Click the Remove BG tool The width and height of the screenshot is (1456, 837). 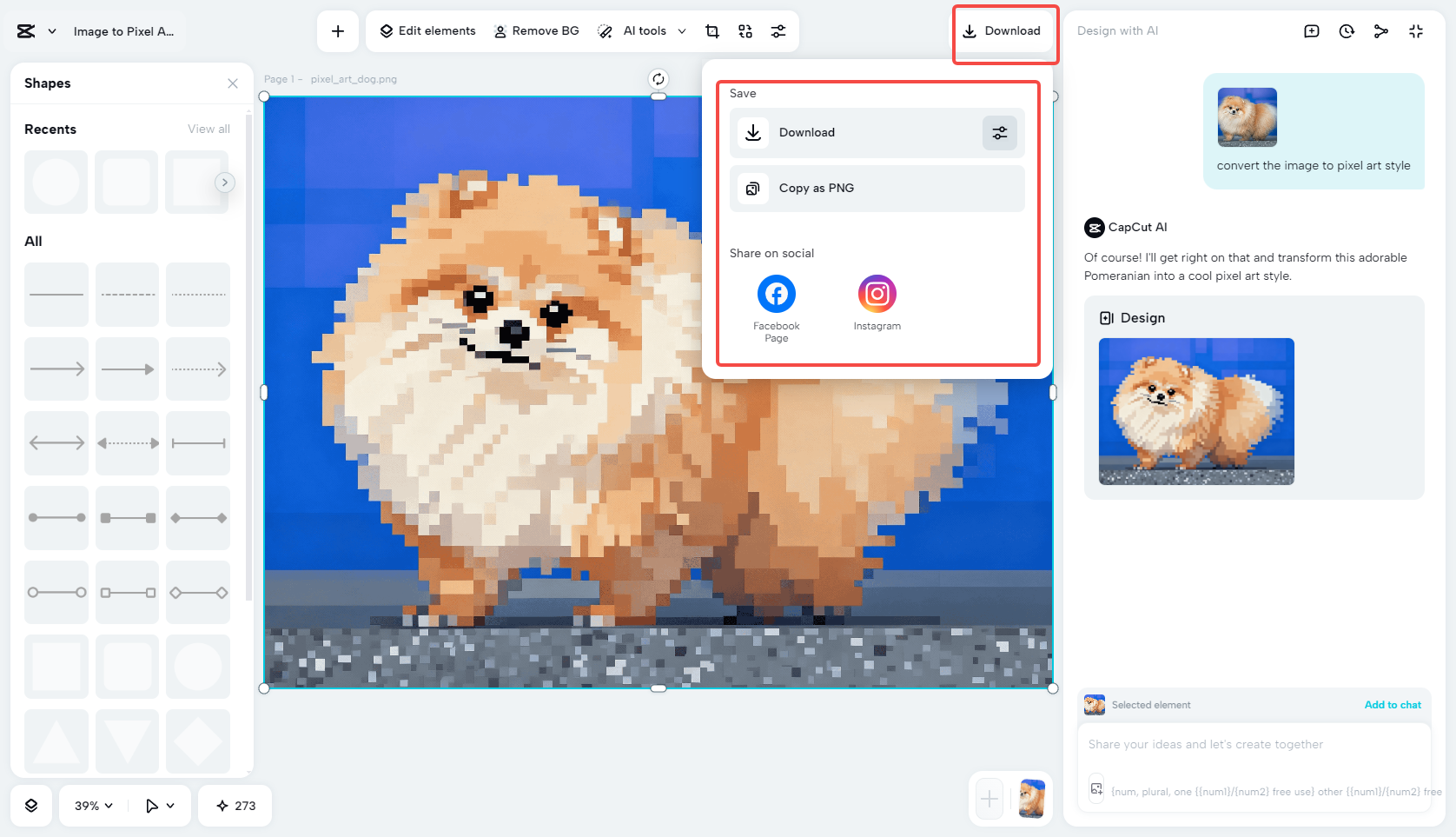(x=536, y=30)
